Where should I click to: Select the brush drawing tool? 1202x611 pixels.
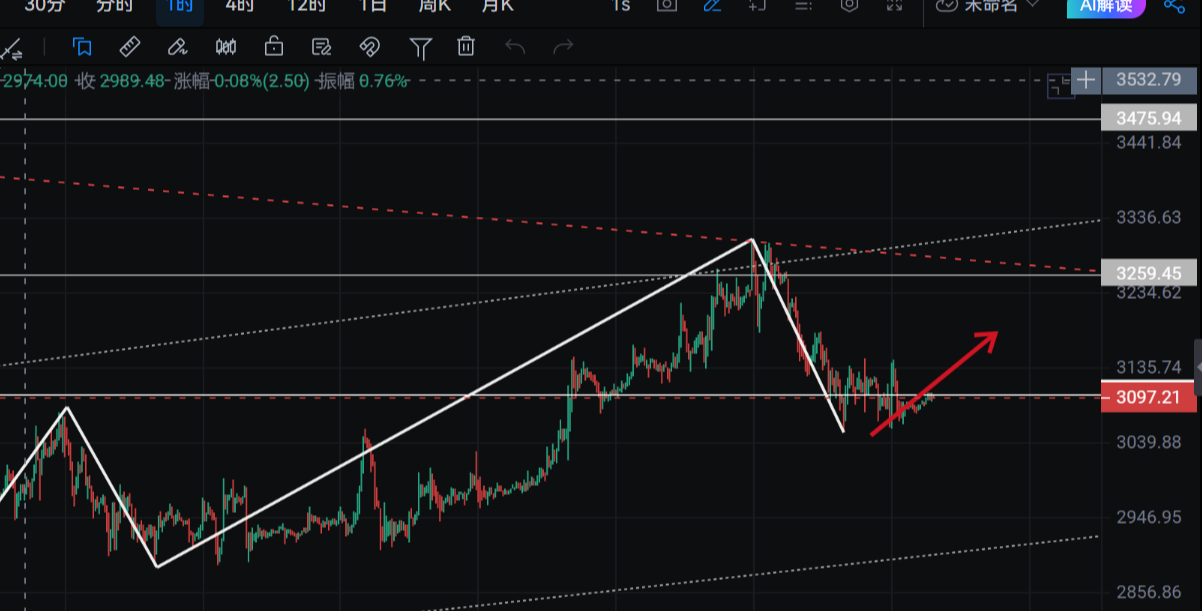pos(178,46)
